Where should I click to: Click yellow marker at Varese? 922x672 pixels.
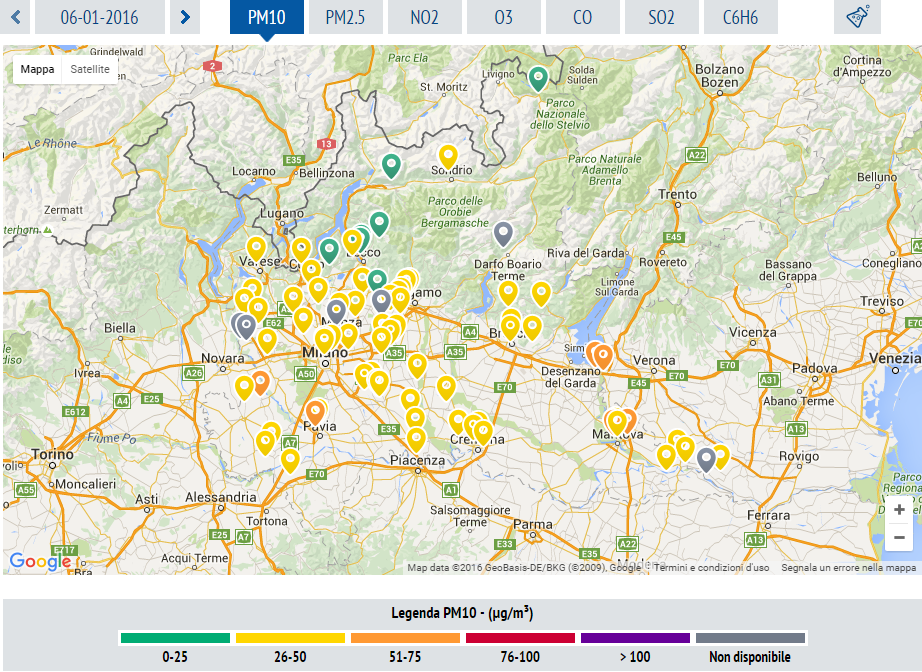pos(256,248)
